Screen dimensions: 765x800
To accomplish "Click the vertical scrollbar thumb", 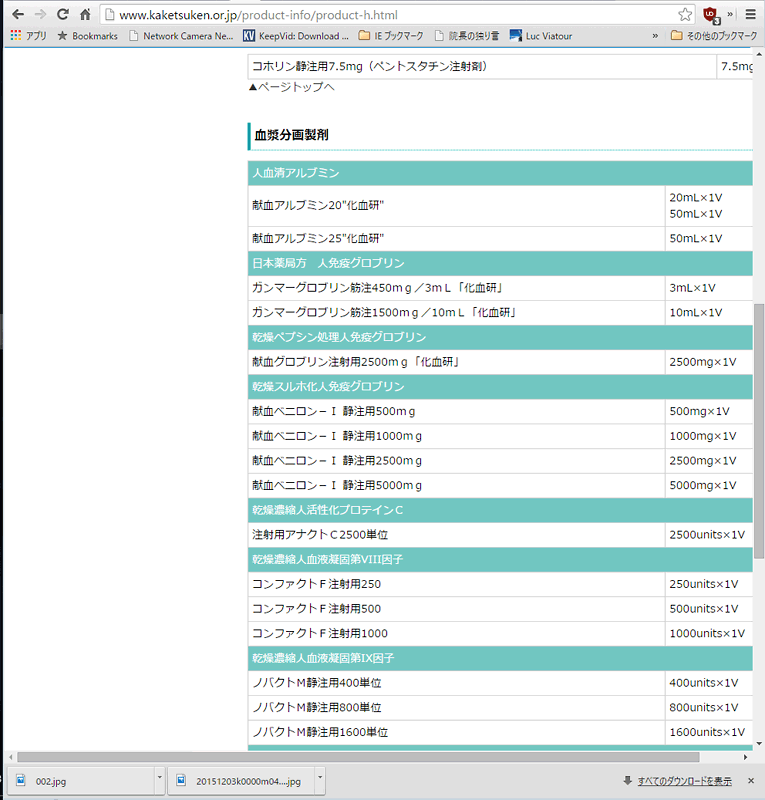I will click(x=759, y=432).
